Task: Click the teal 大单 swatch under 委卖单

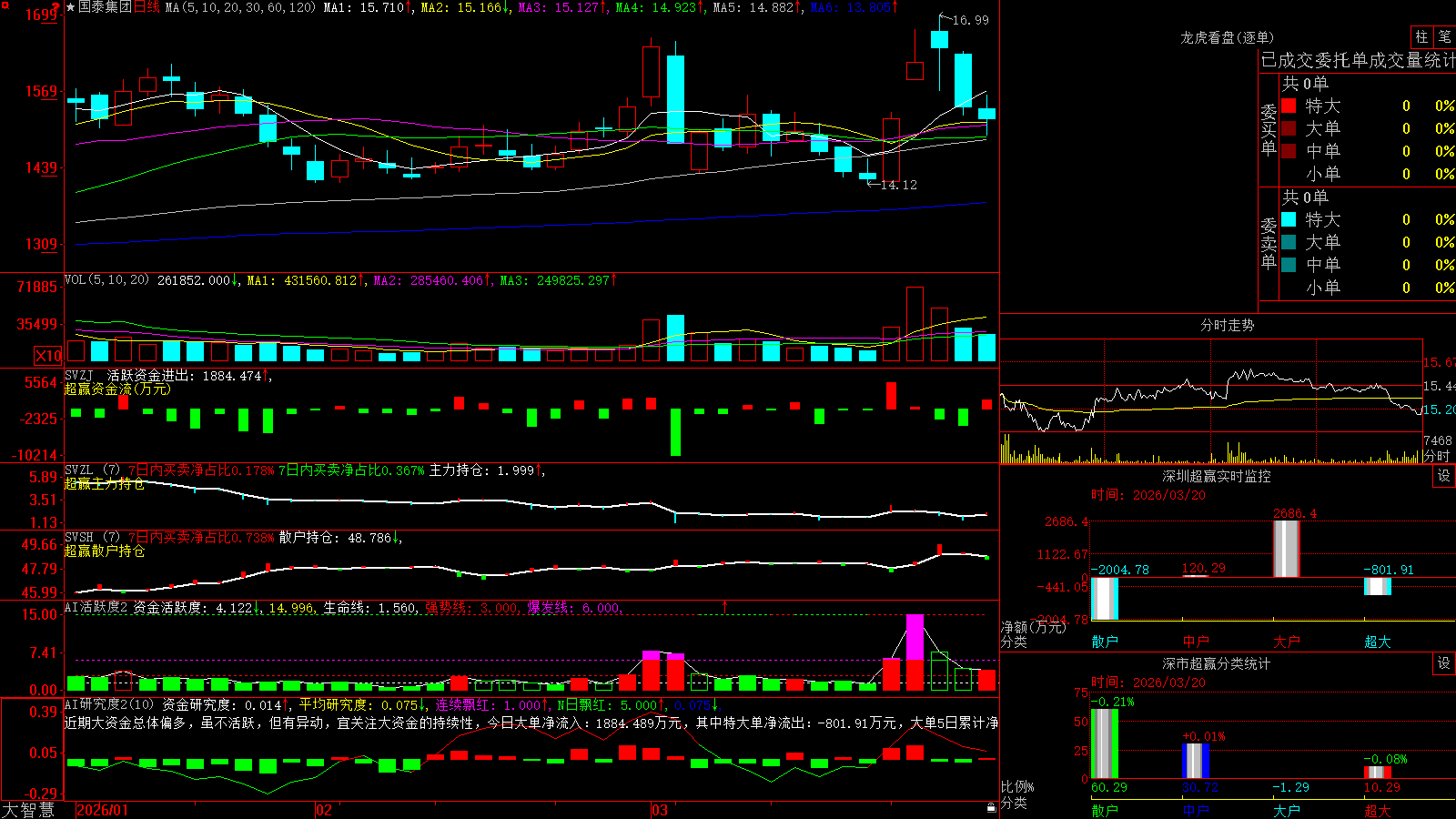Action: [1289, 242]
